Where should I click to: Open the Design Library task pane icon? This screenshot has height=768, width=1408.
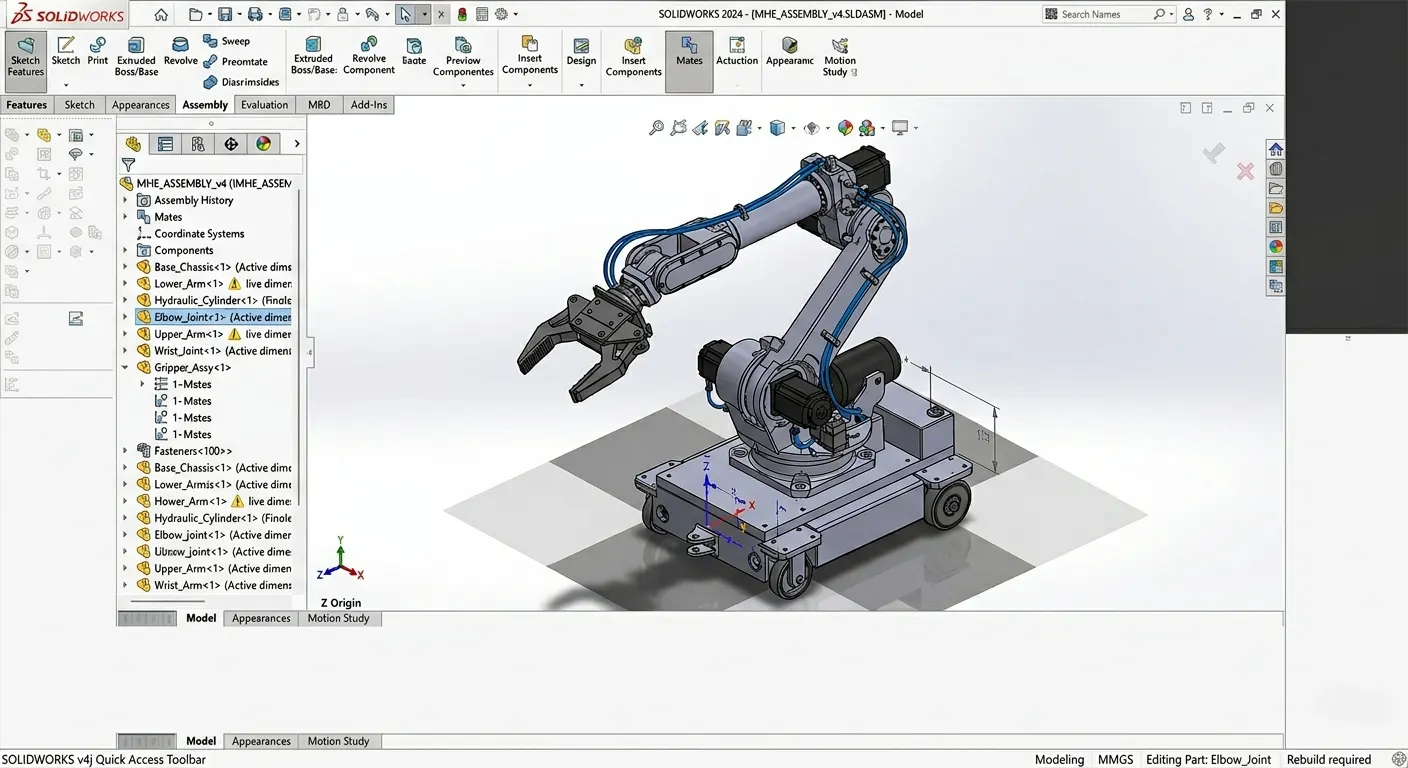click(x=1276, y=169)
